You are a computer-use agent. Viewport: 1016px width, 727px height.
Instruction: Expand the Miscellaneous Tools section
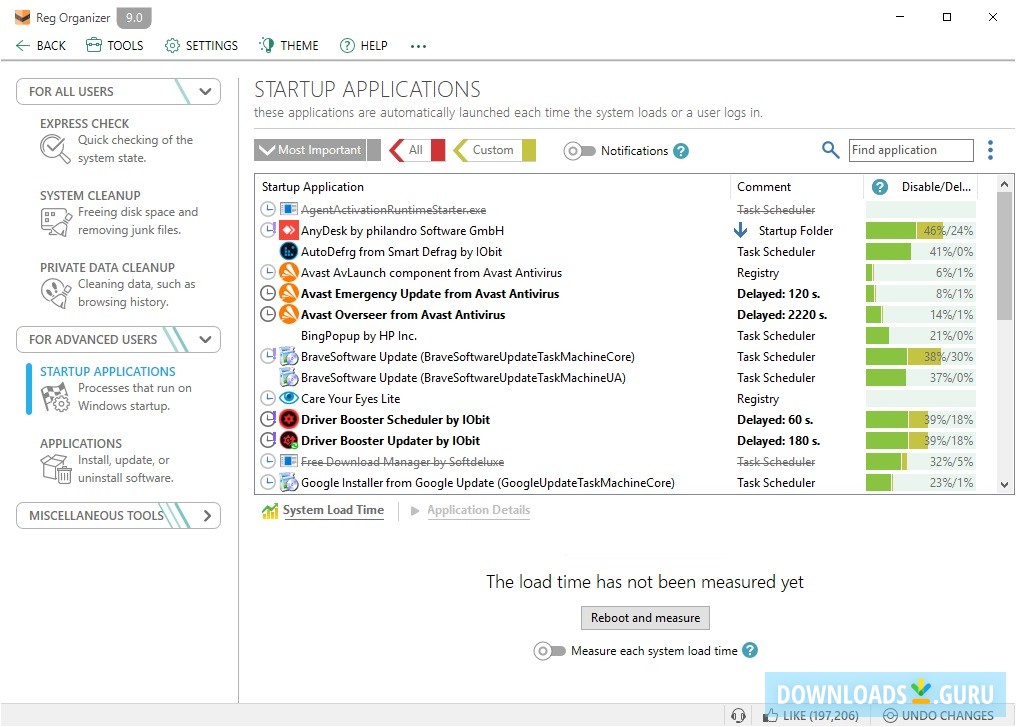[207, 516]
